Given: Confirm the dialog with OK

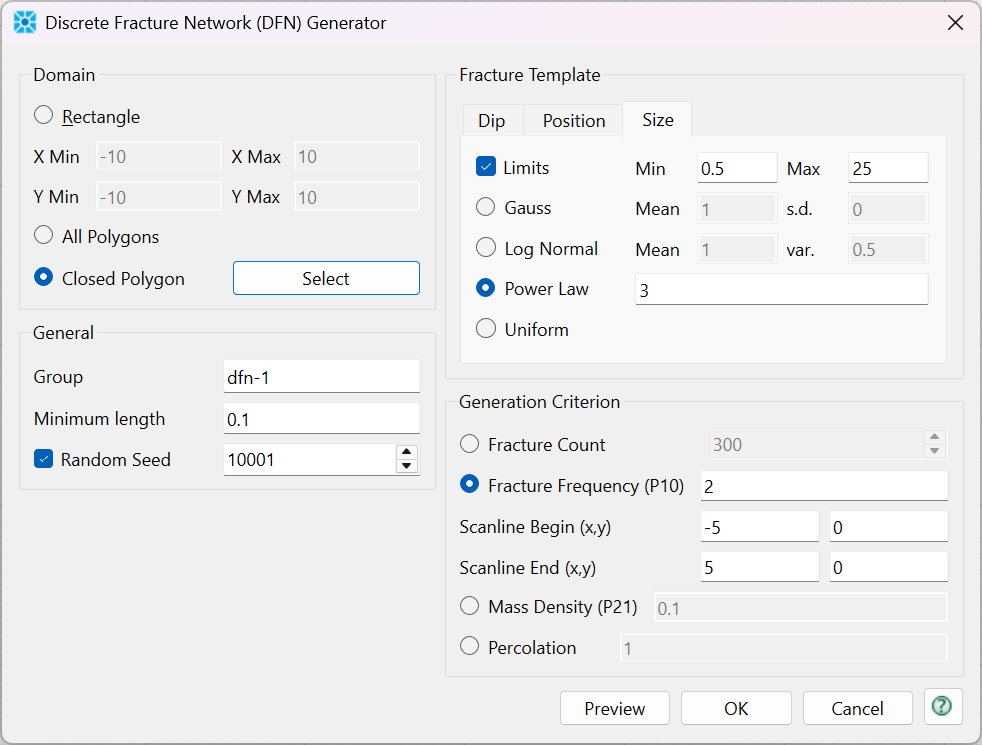Looking at the screenshot, I should tap(736, 708).
